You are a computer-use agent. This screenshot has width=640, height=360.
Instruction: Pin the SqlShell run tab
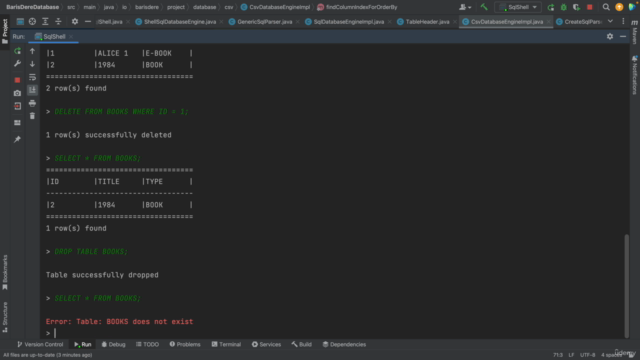17,139
